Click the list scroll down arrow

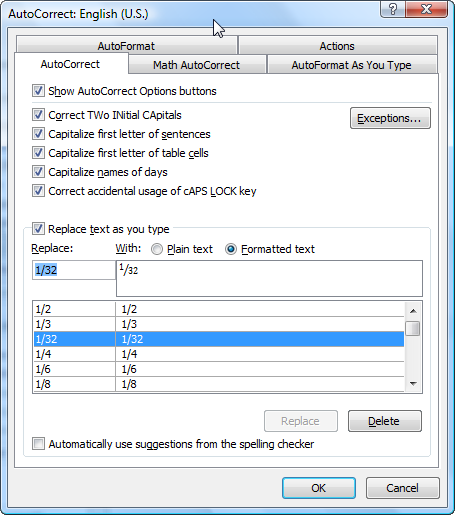[413, 384]
